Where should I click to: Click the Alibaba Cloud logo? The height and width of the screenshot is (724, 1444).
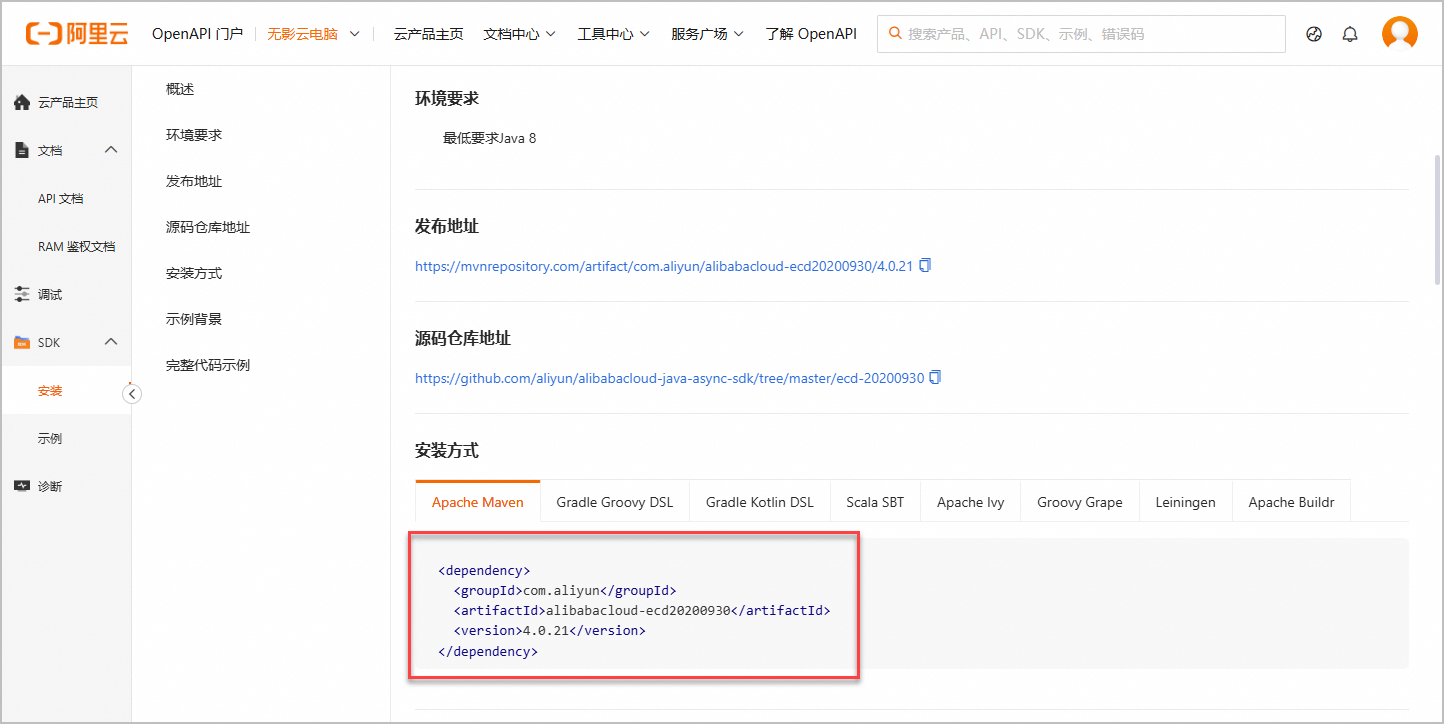(75, 31)
